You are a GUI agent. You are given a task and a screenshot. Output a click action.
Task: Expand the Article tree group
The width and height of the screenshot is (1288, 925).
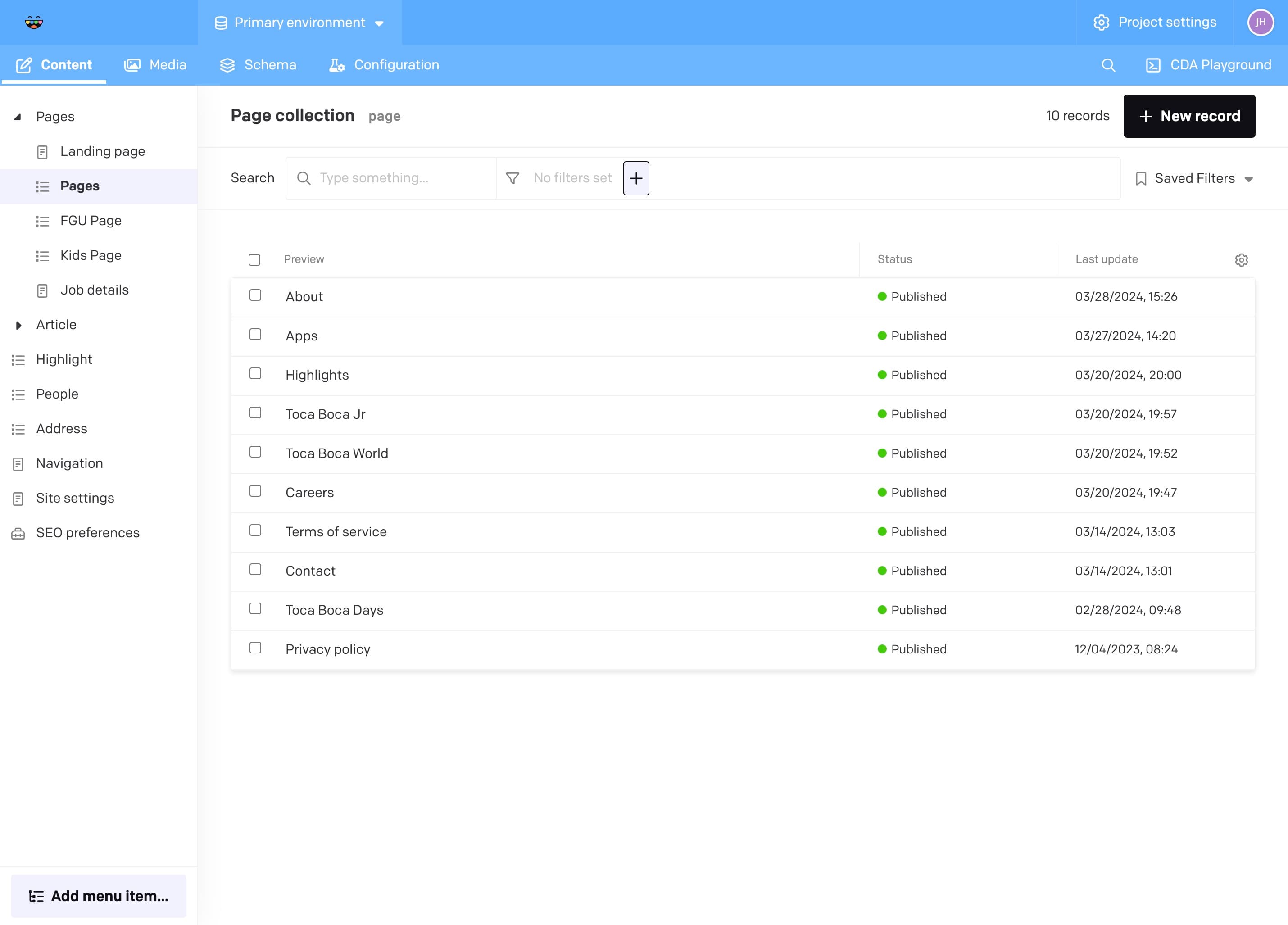[19, 325]
